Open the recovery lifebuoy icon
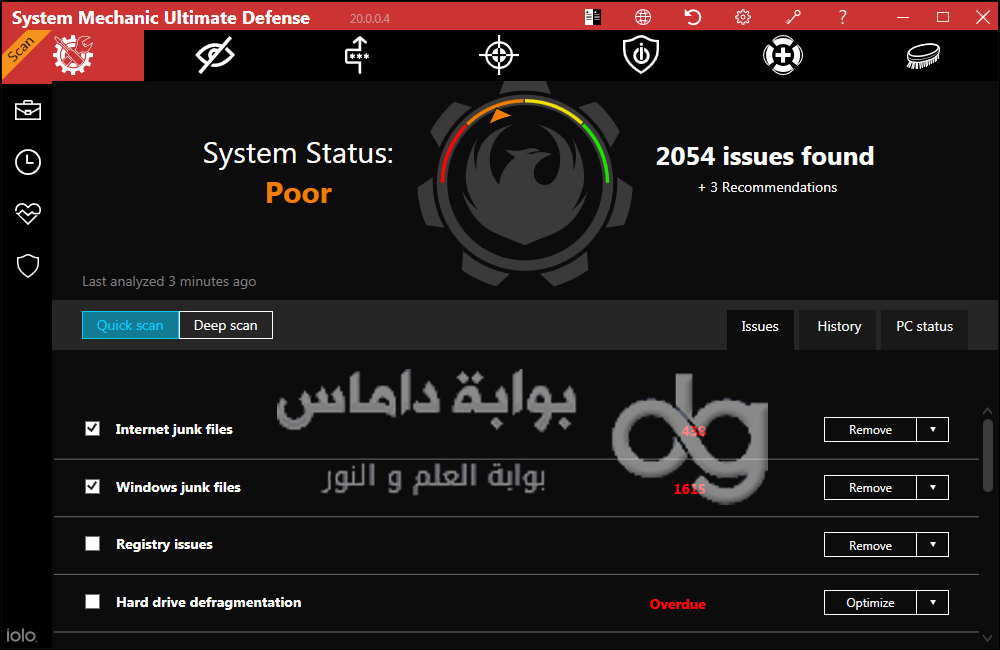This screenshot has height=650, width=1000. pyautogui.click(x=783, y=55)
